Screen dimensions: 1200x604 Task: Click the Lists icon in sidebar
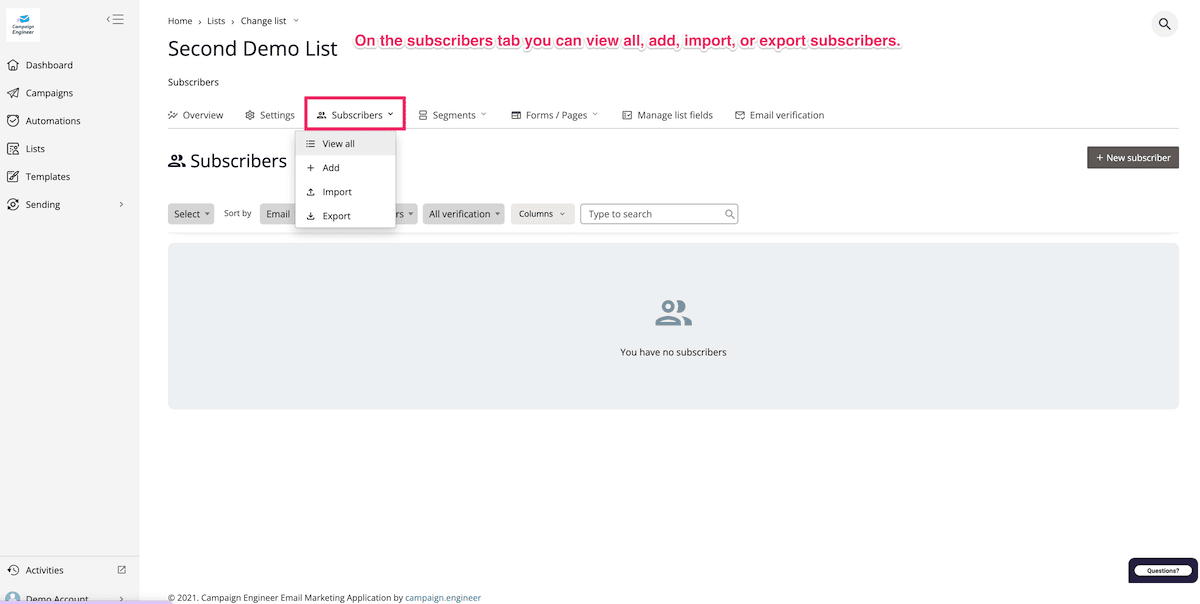(x=13, y=149)
